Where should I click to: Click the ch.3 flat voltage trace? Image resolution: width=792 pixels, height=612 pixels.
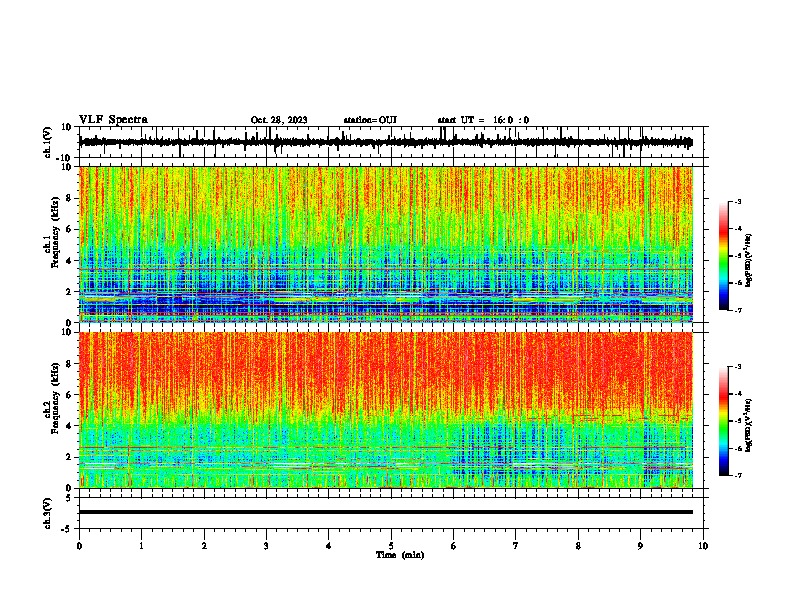click(386, 512)
